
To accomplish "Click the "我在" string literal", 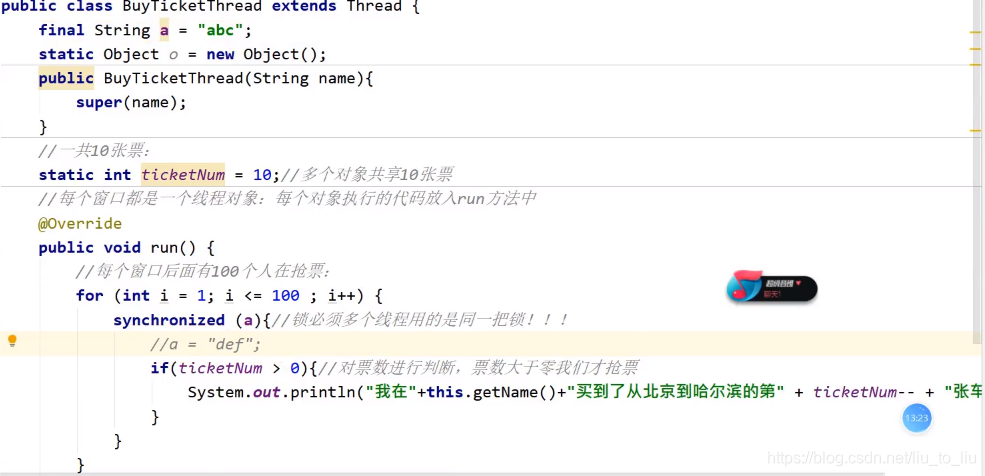I will [x=391, y=392].
